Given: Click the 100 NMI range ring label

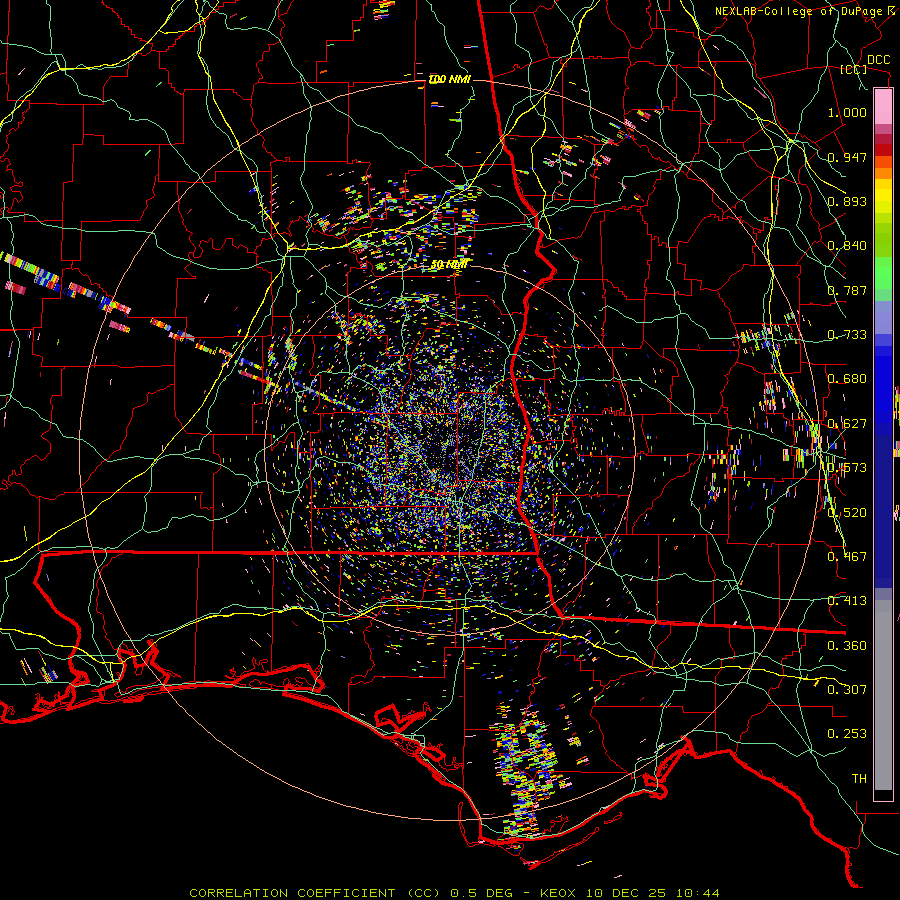Looking at the screenshot, I should coord(449,79).
